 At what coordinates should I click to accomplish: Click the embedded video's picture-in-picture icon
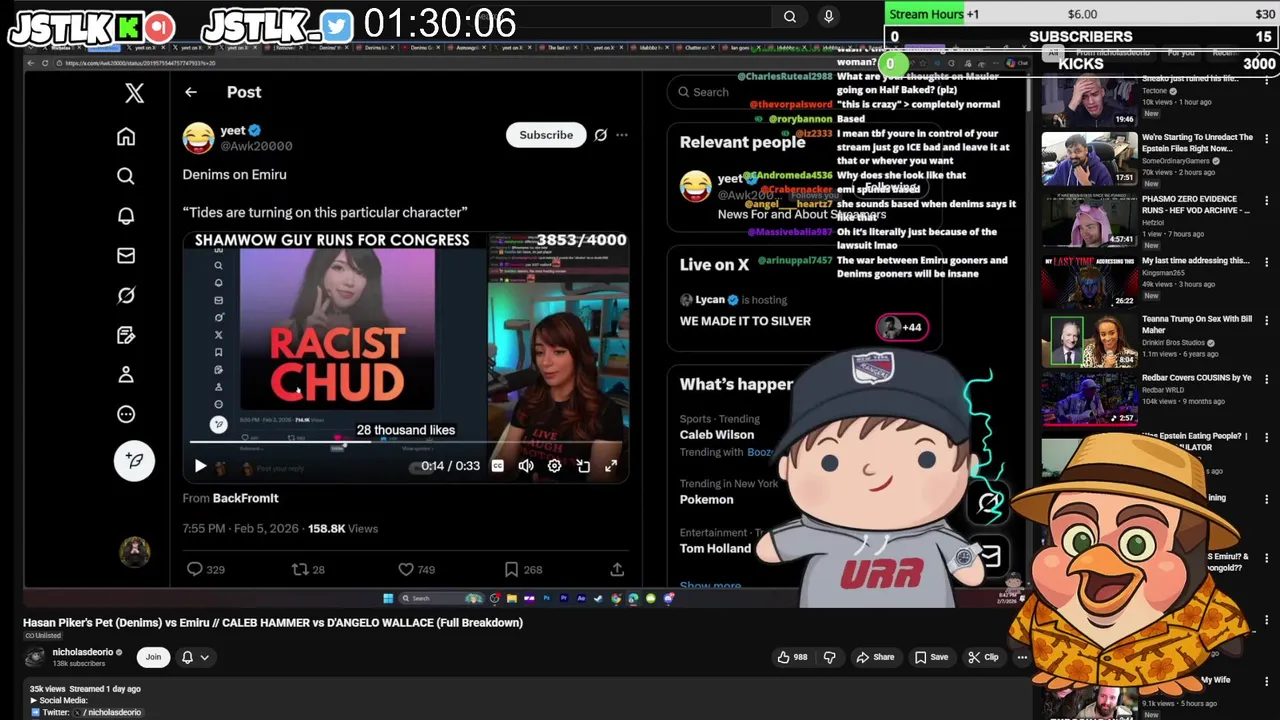pos(583,466)
